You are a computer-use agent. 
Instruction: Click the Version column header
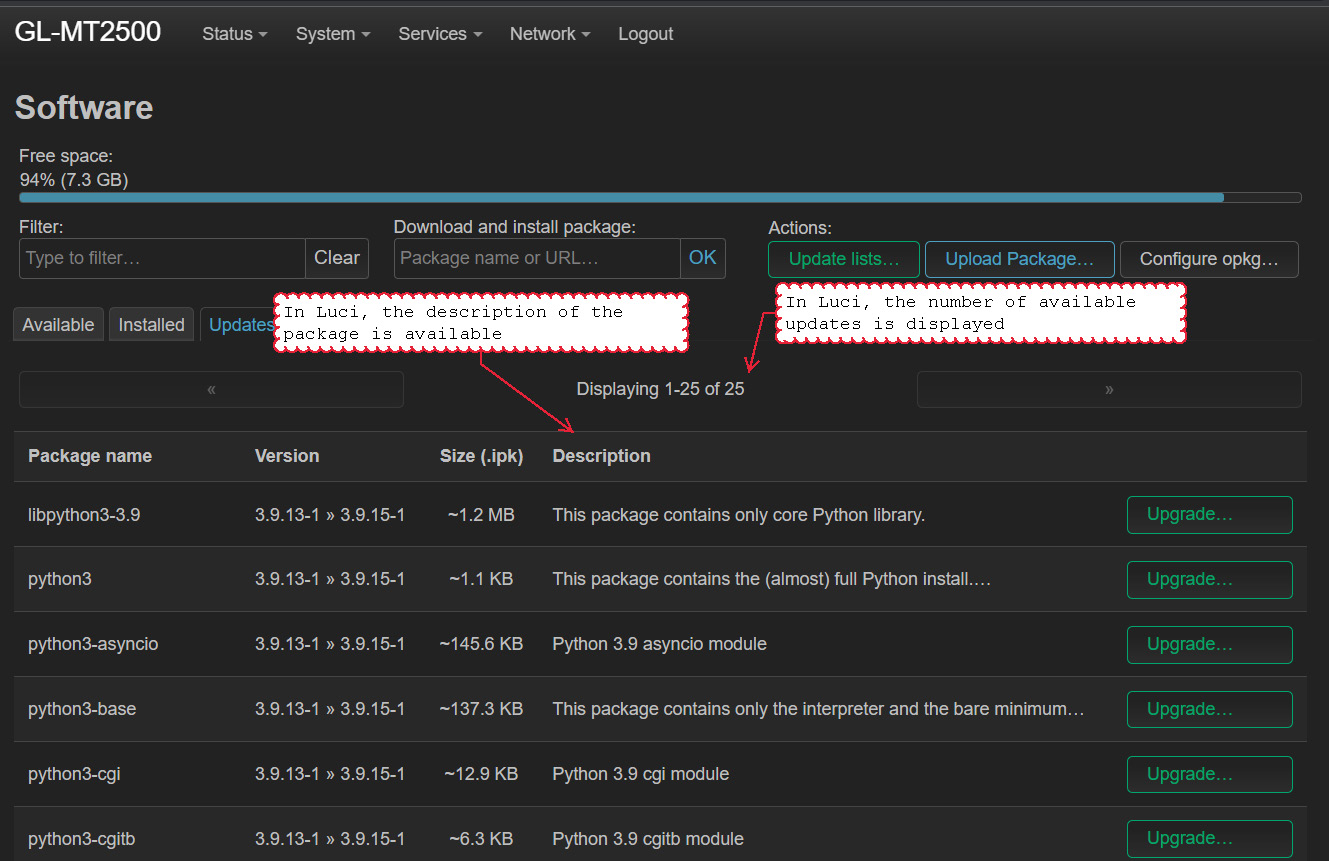coord(287,456)
